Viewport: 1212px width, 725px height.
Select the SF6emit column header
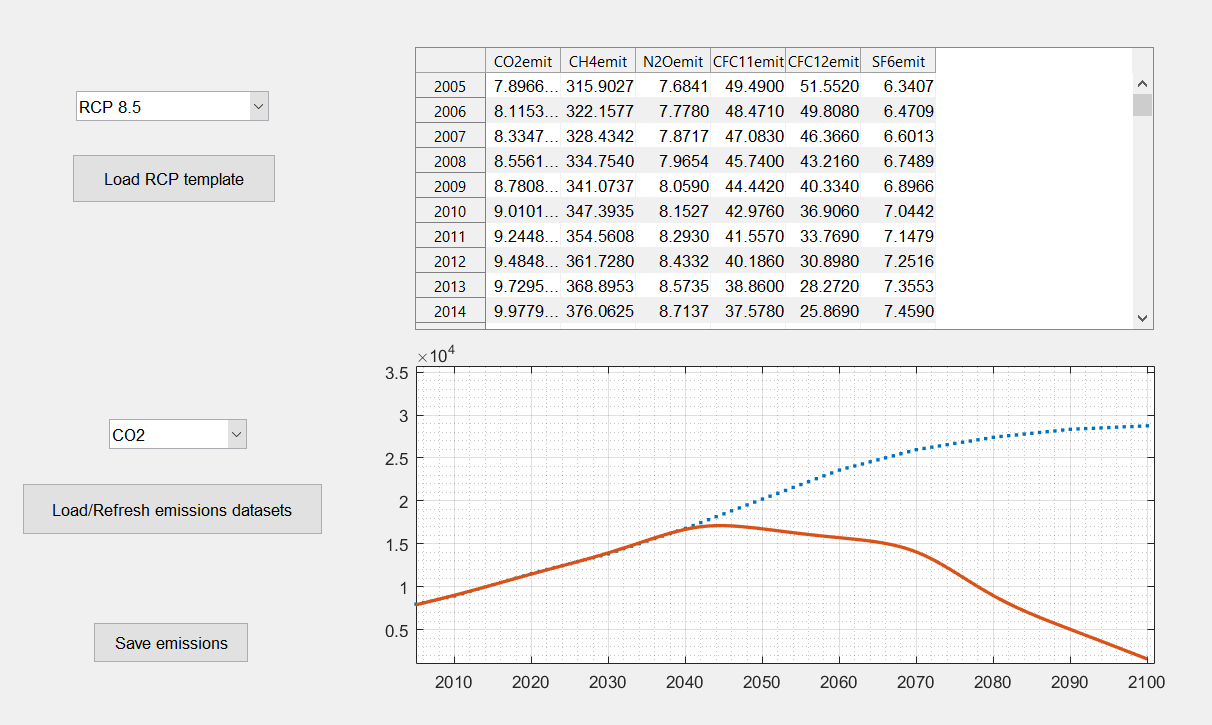coord(898,61)
